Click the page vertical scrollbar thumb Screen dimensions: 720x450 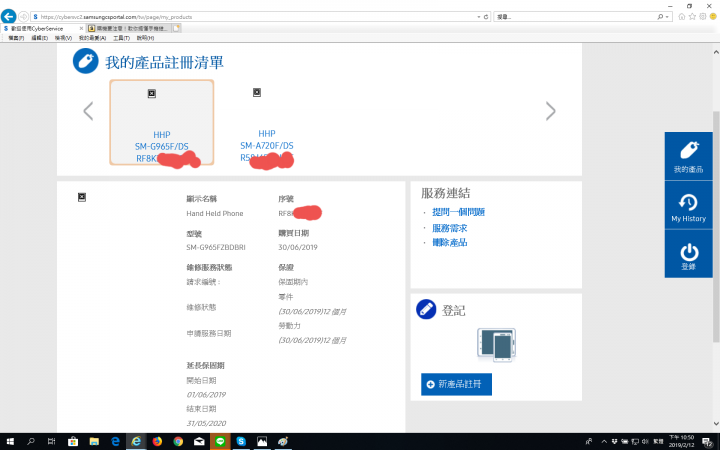[x=716, y=227]
